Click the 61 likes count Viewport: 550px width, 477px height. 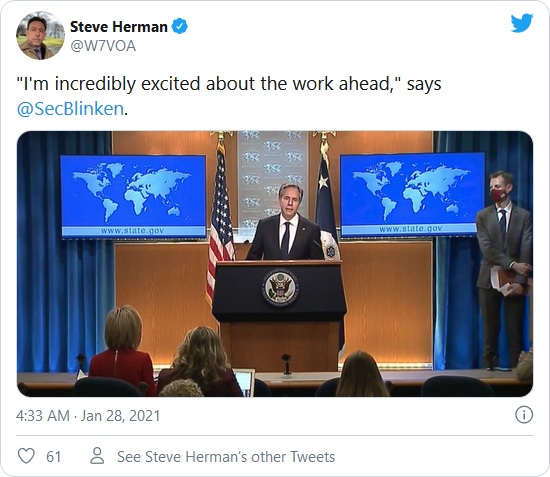click(x=54, y=457)
